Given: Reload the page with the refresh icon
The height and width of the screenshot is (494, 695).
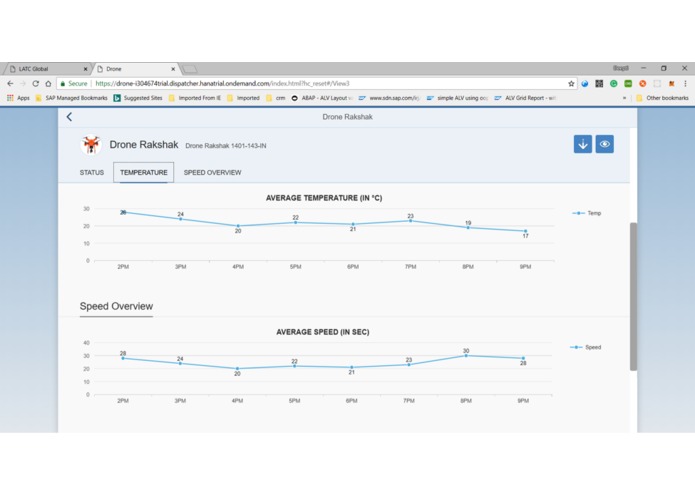Looking at the screenshot, I should pyautogui.click(x=35, y=83).
